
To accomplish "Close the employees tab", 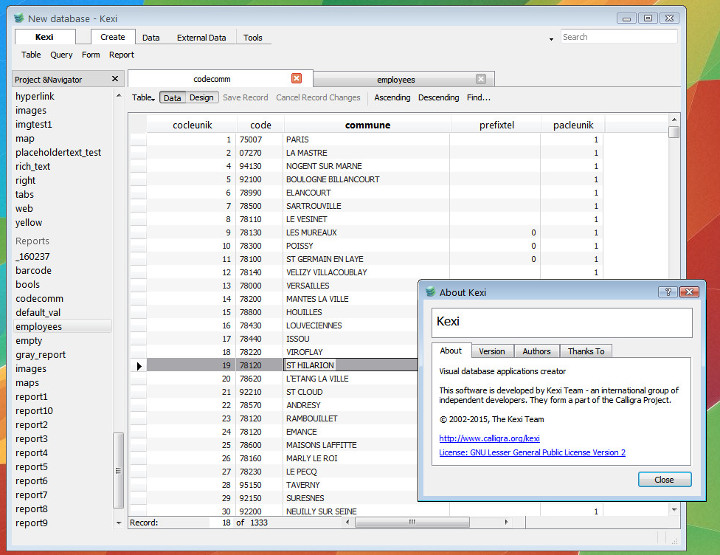I will (x=480, y=79).
